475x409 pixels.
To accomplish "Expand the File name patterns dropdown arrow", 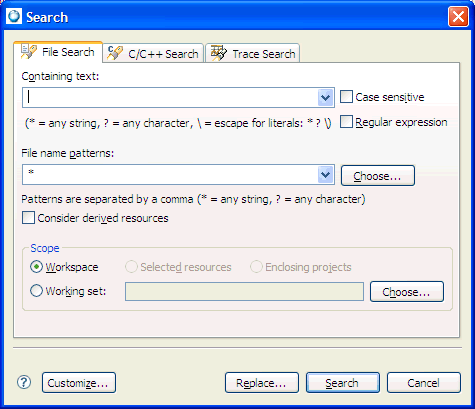I will coord(325,174).
